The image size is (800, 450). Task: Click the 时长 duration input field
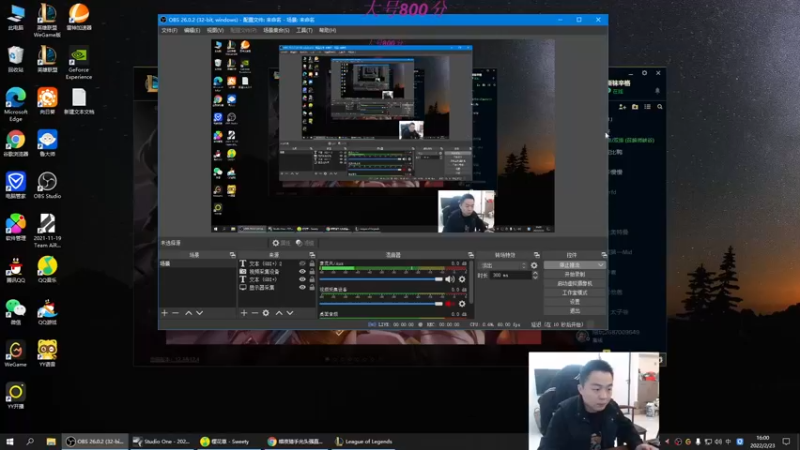pyautogui.click(x=510, y=275)
